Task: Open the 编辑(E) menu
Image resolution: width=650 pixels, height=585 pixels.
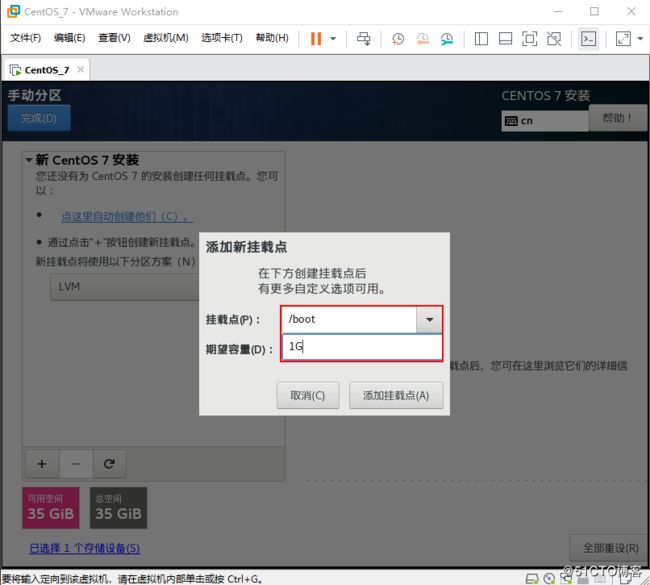Action: (x=70, y=38)
